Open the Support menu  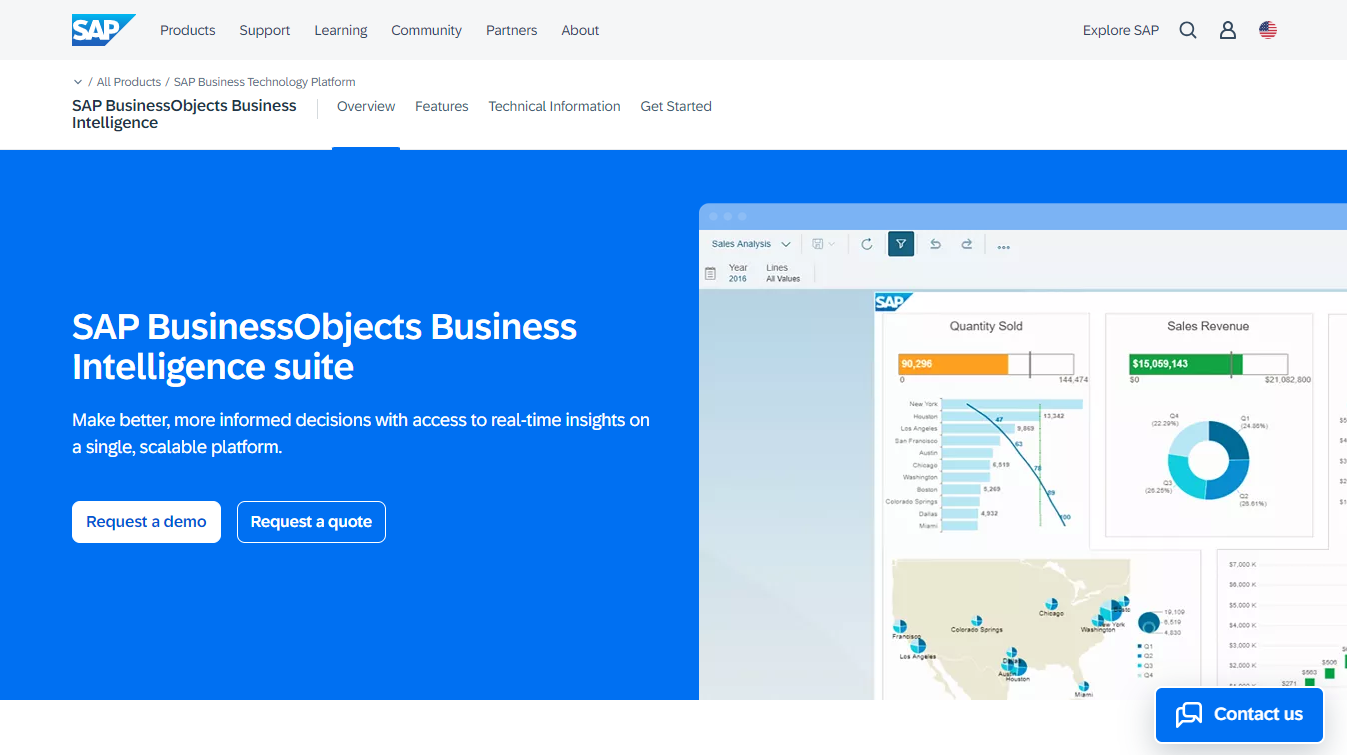265,30
